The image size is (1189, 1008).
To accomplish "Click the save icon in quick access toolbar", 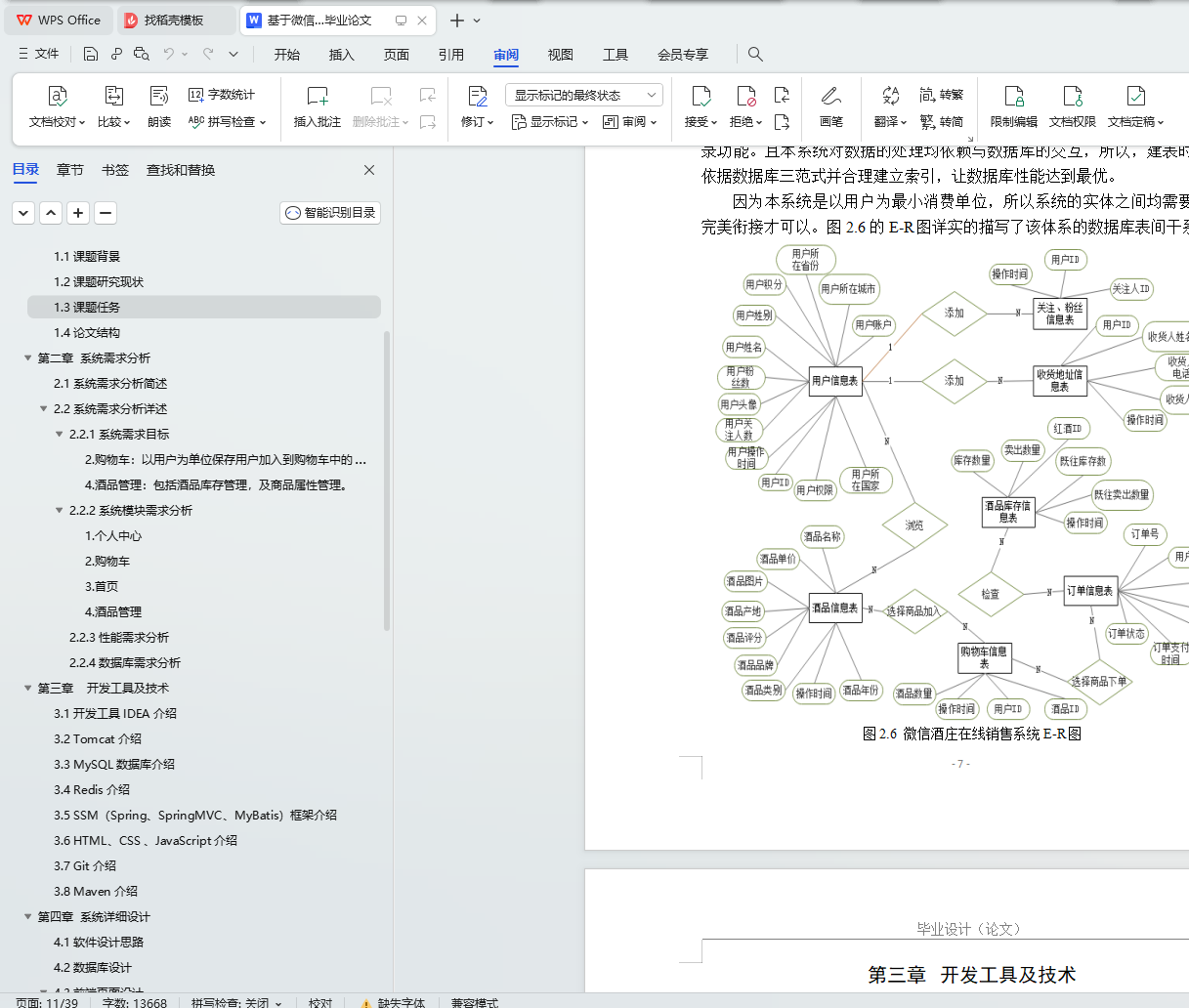I will 91,54.
